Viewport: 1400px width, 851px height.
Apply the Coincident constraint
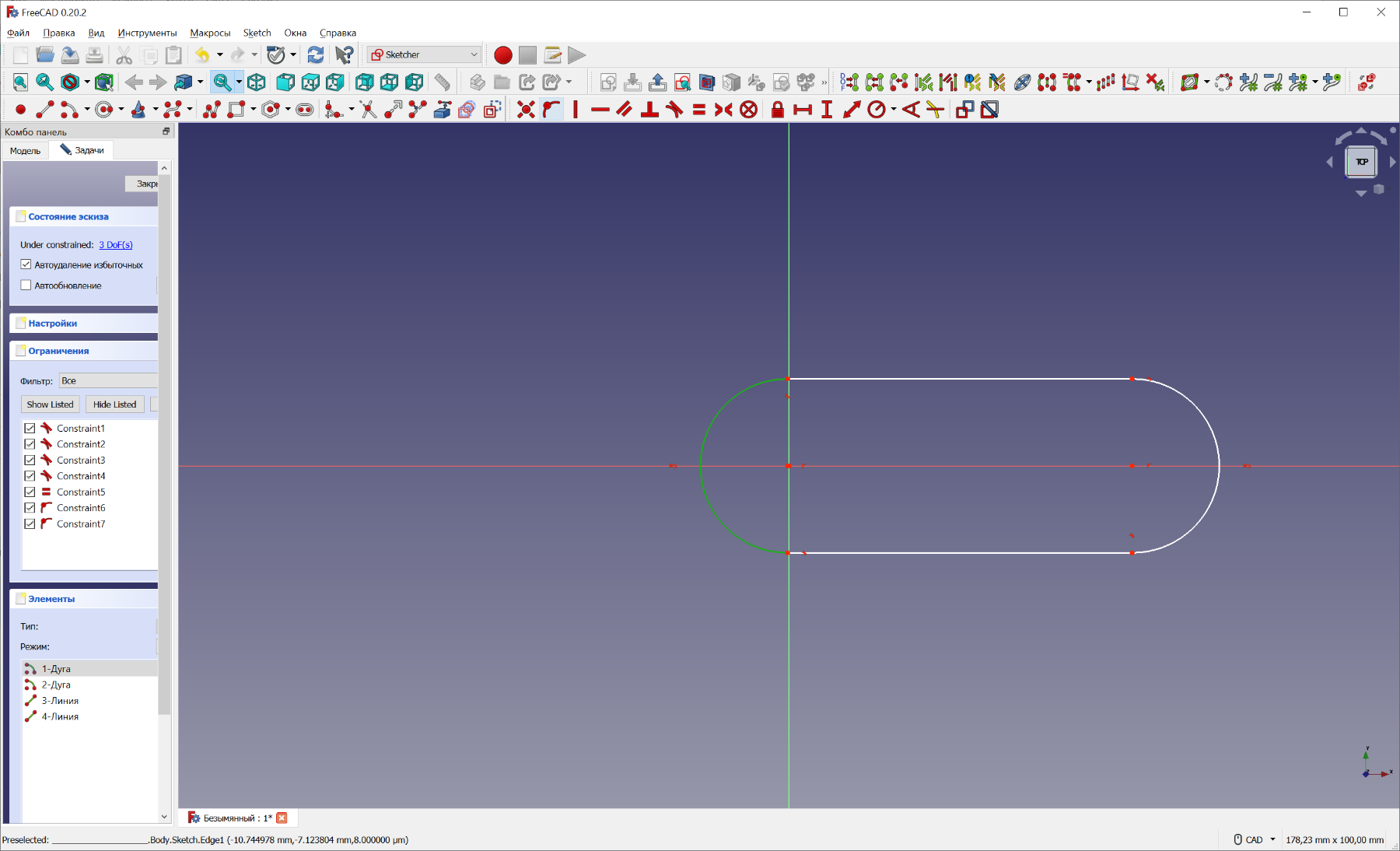pos(527,110)
